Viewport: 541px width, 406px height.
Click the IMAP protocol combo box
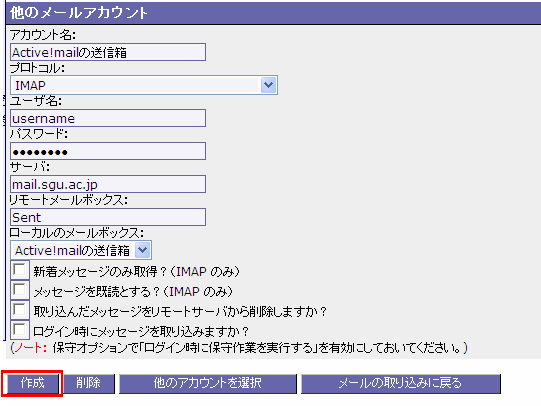pyautogui.click(x=144, y=85)
